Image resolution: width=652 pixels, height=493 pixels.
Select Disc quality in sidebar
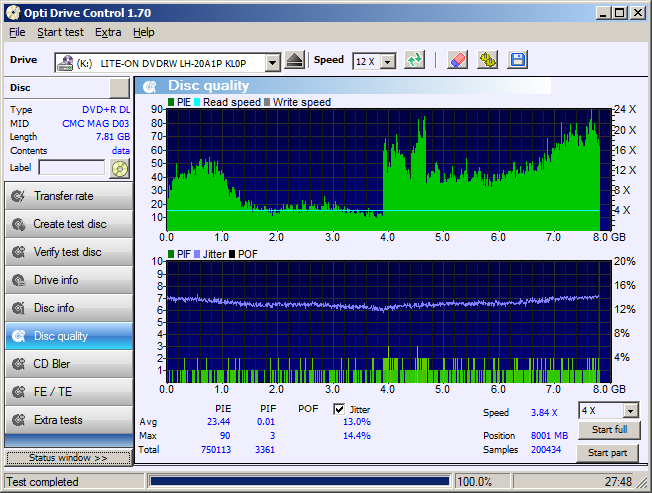point(69,336)
